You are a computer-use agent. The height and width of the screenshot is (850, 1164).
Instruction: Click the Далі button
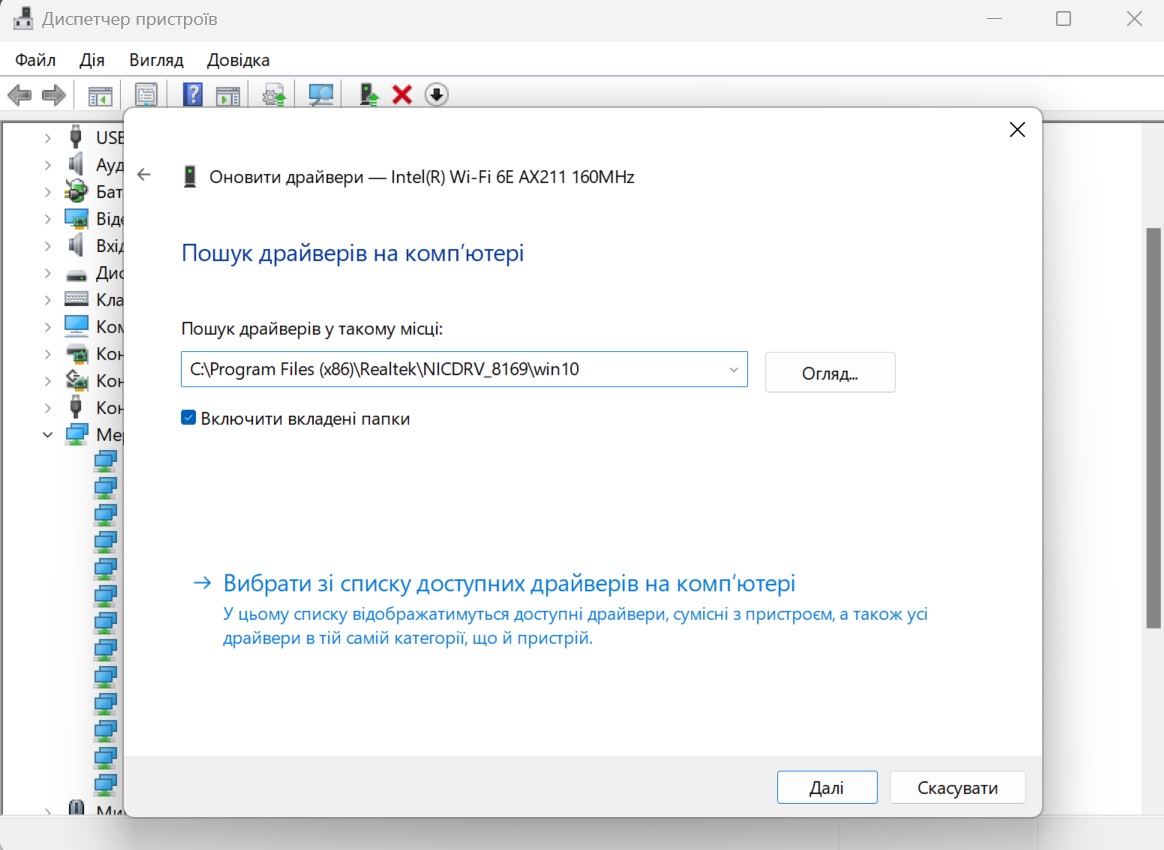coord(826,788)
